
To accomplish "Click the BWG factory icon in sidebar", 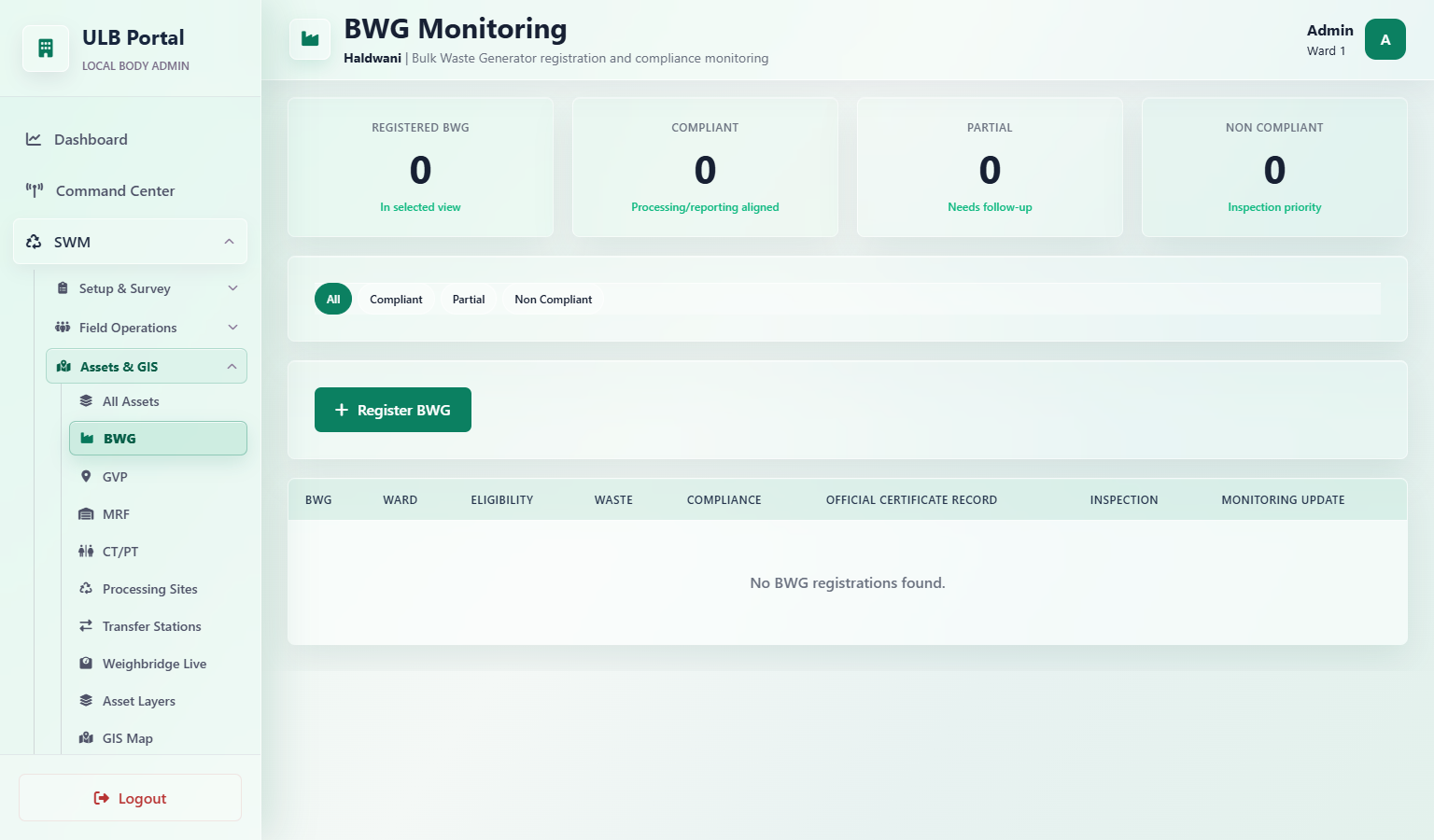I will [87, 439].
